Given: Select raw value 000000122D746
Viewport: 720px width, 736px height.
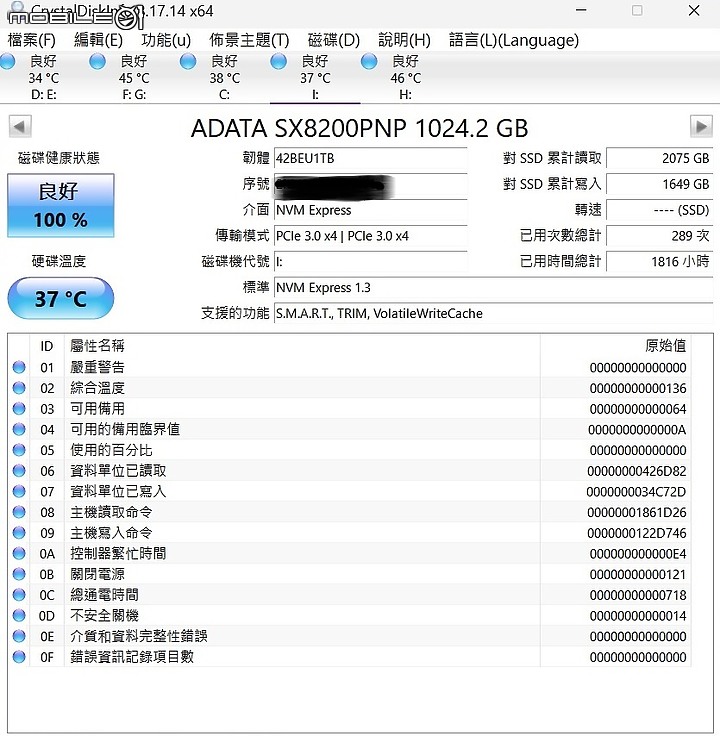Looking at the screenshot, I should (636, 533).
